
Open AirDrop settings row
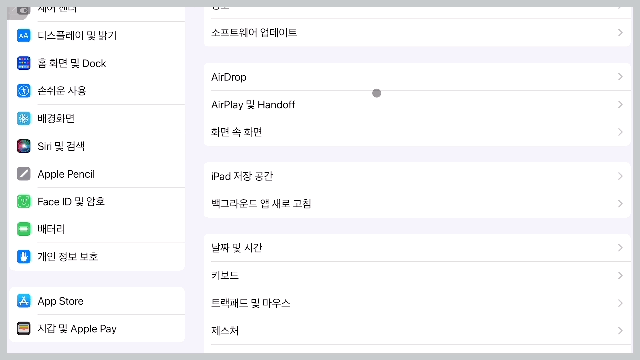[x=418, y=77]
